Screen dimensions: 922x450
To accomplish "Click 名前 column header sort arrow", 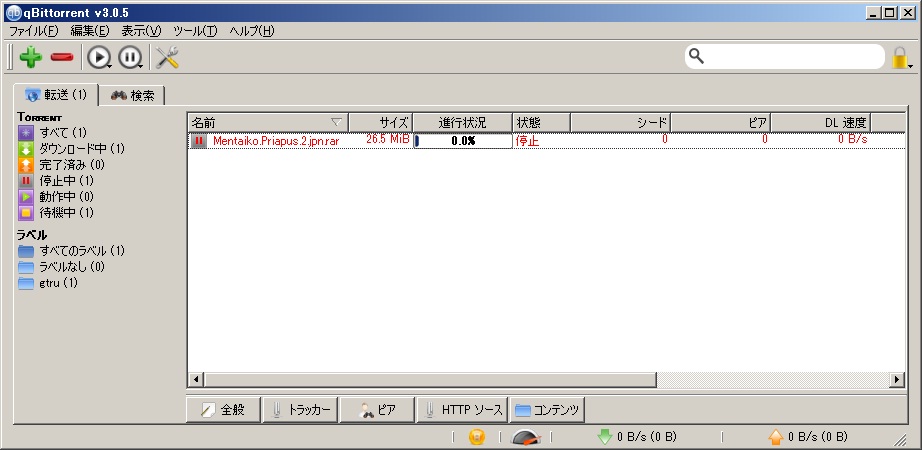I will pyautogui.click(x=336, y=122).
